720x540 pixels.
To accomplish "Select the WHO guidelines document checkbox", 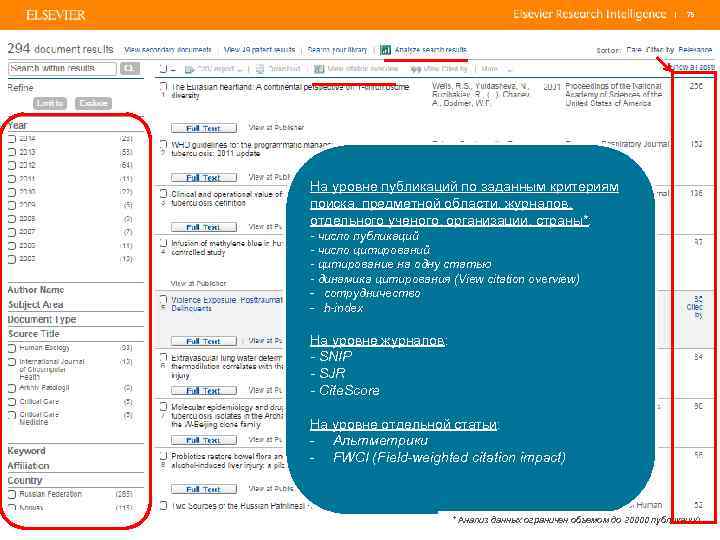I will click(x=163, y=145).
